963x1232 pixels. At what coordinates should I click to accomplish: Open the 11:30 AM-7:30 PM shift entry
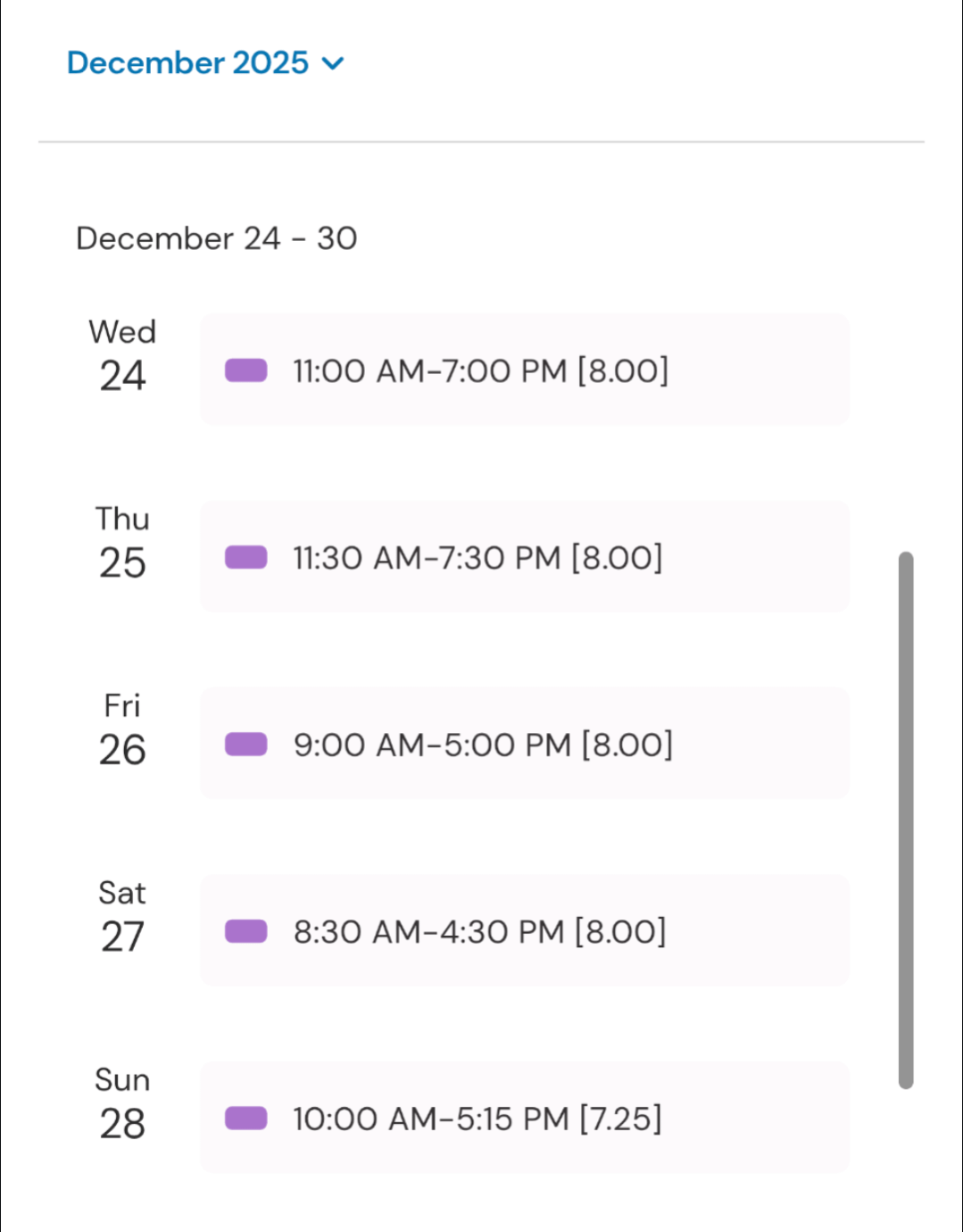[x=477, y=558]
